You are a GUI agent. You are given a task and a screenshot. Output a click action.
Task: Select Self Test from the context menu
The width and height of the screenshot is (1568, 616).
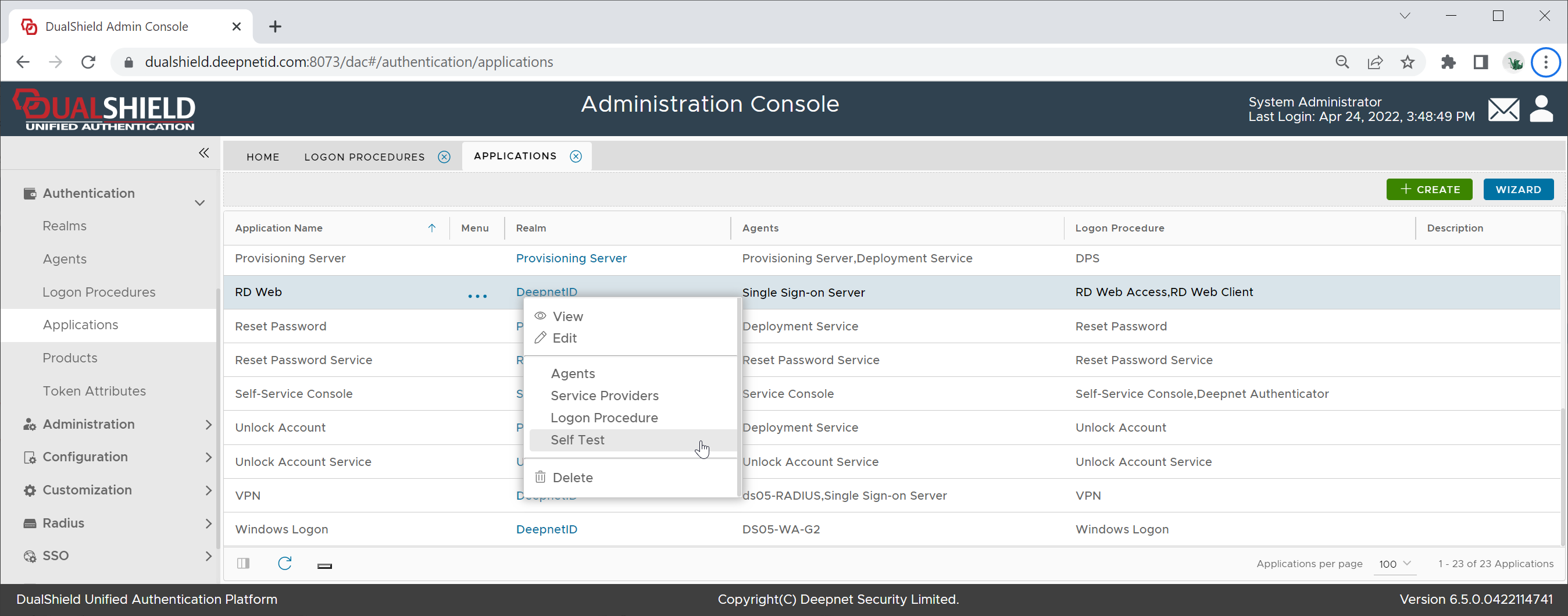click(577, 440)
